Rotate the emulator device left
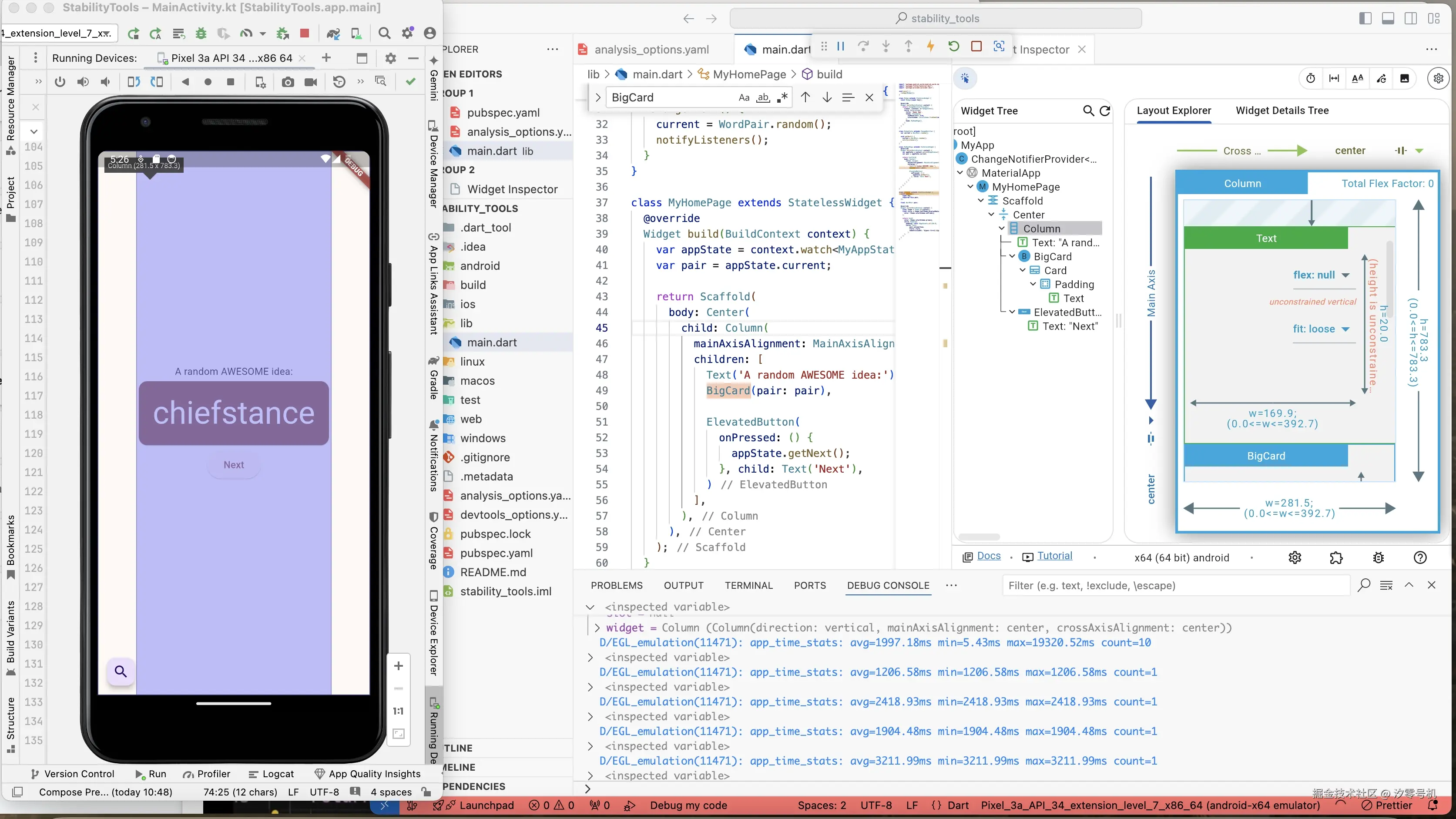1456x819 pixels. pos(134,82)
